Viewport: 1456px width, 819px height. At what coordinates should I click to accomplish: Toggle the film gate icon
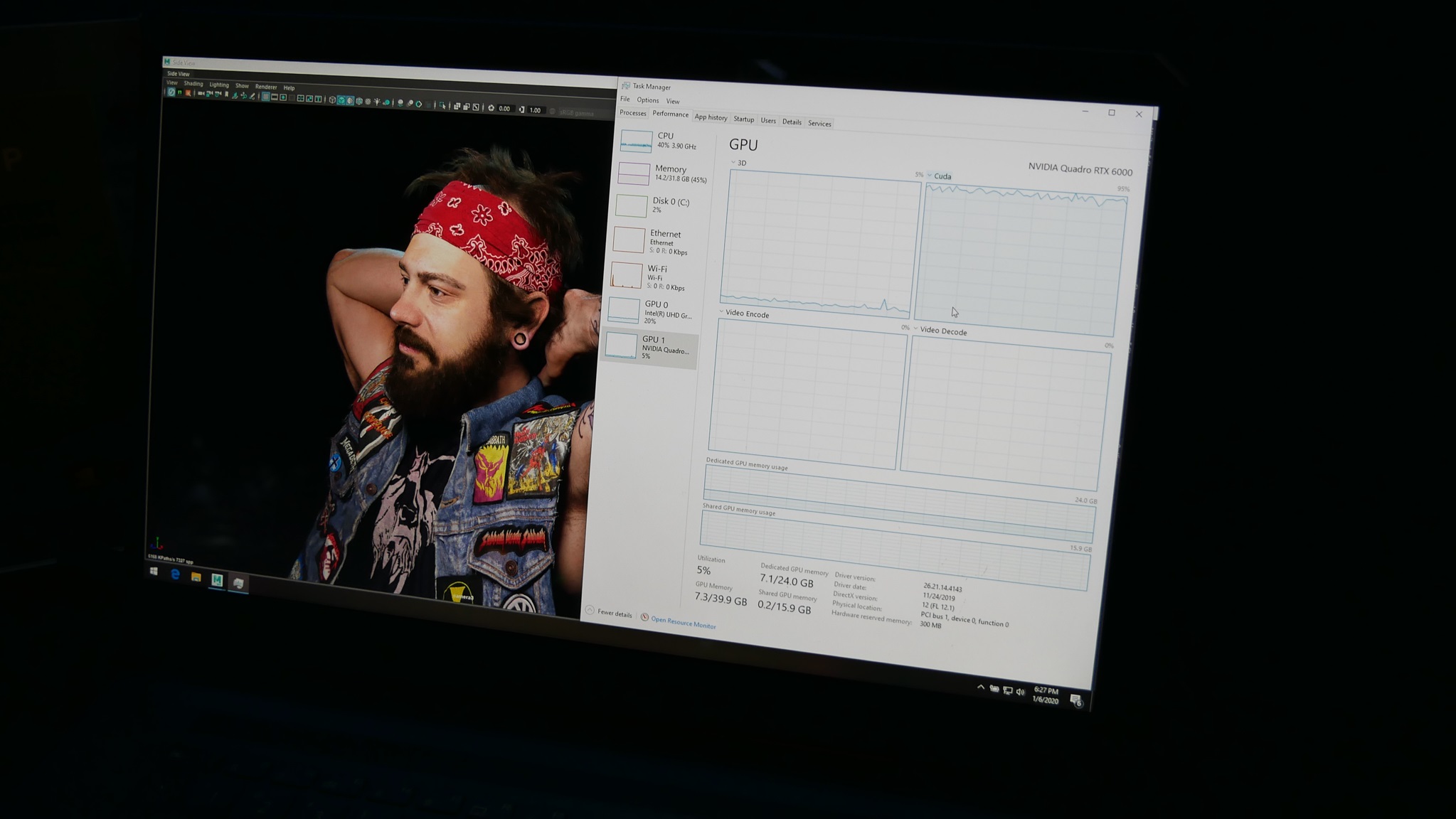coord(275,97)
